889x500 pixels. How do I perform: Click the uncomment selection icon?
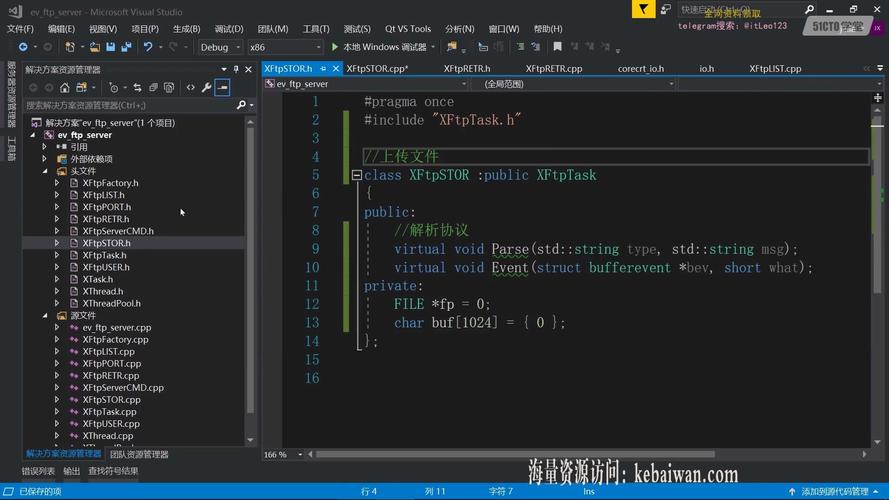(x=536, y=47)
